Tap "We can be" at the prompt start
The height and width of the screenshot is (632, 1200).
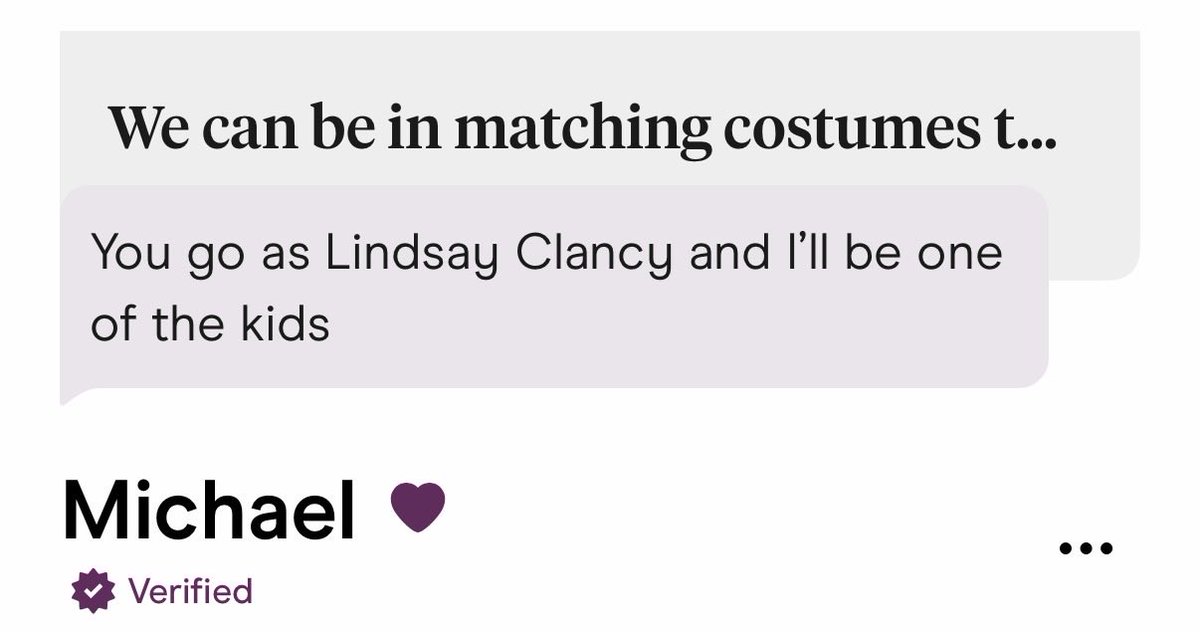(236, 128)
